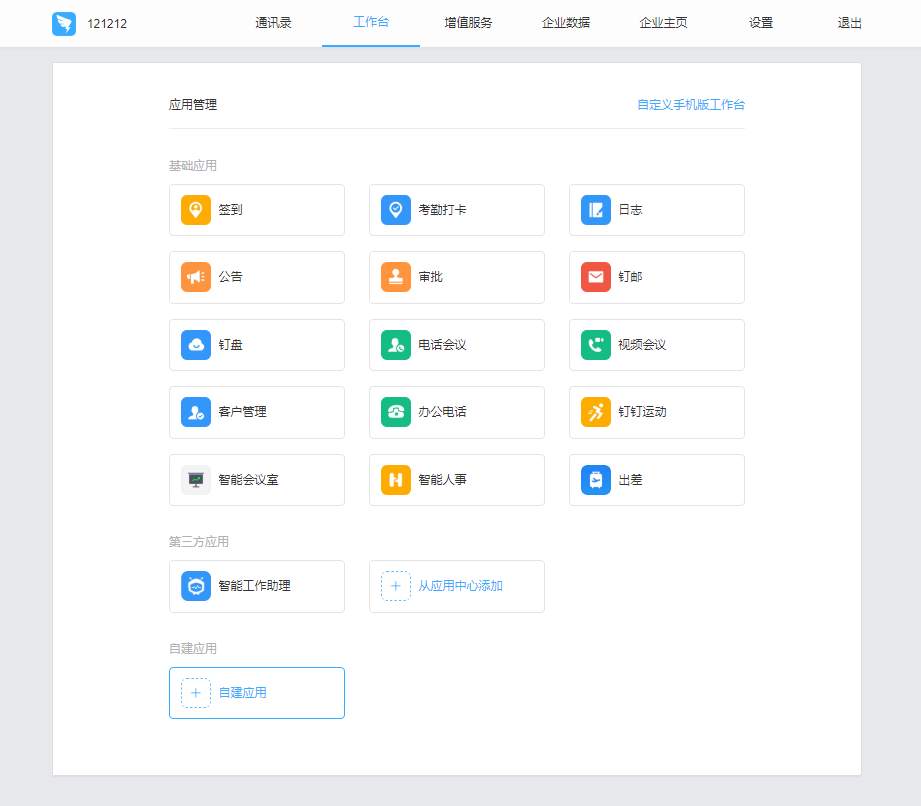Start the 电话会议 phone conference app
The height and width of the screenshot is (806, 921).
(456, 345)
